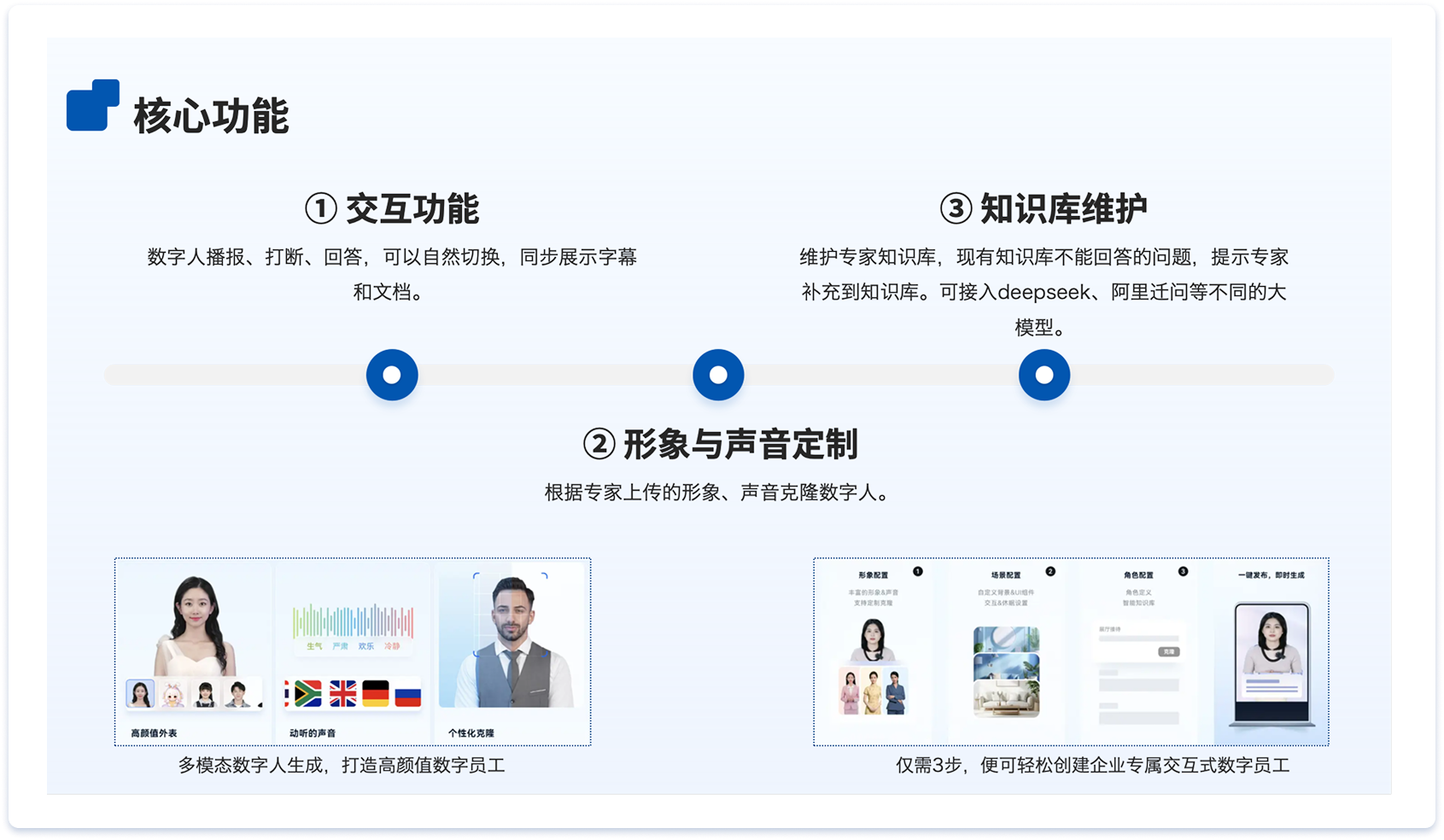Select the third timeline dot for 知识库维护
Viewport: 1444px width, 840px height.
pos(1044,375)
